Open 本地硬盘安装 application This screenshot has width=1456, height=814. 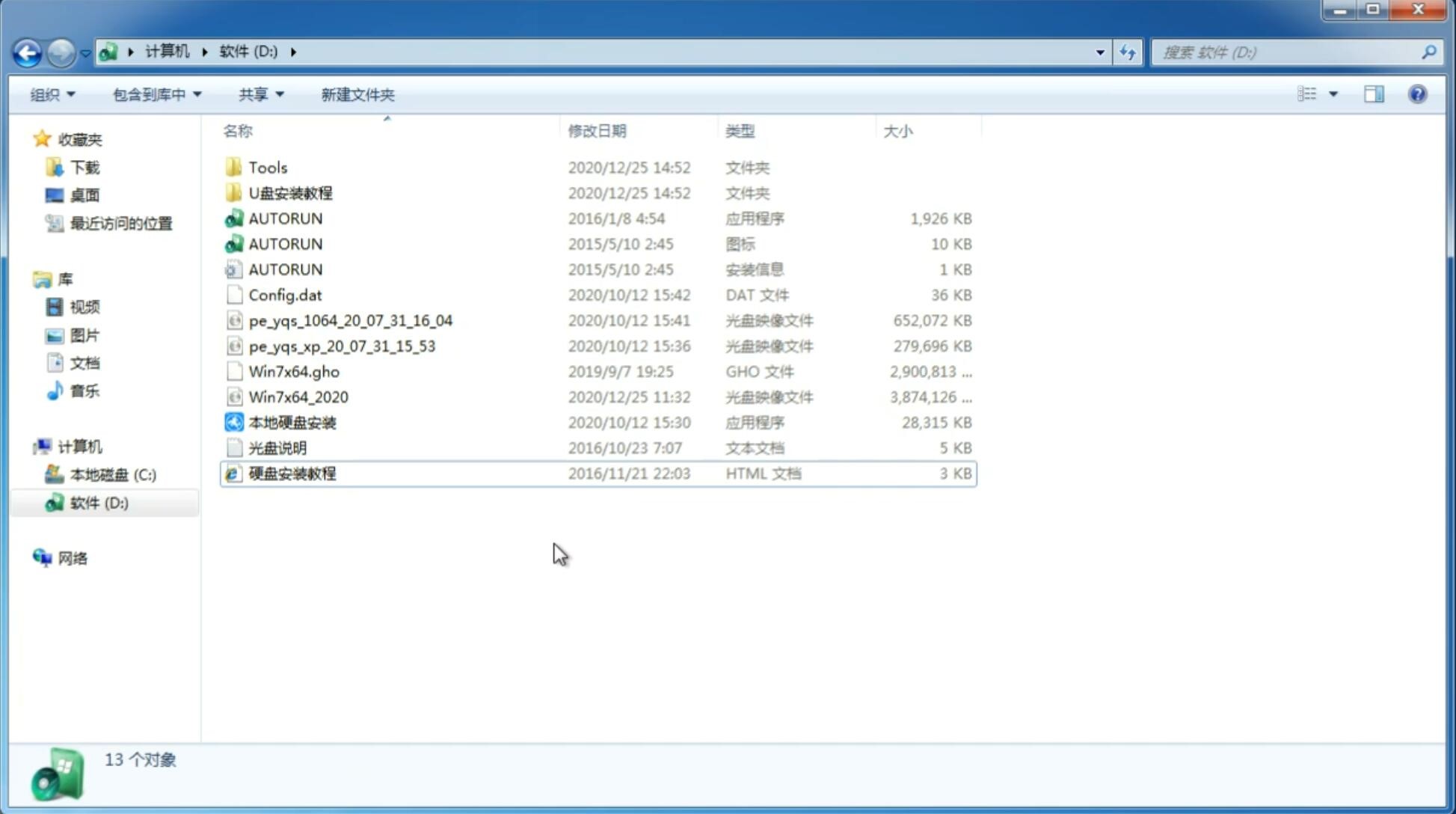(292, 422)
